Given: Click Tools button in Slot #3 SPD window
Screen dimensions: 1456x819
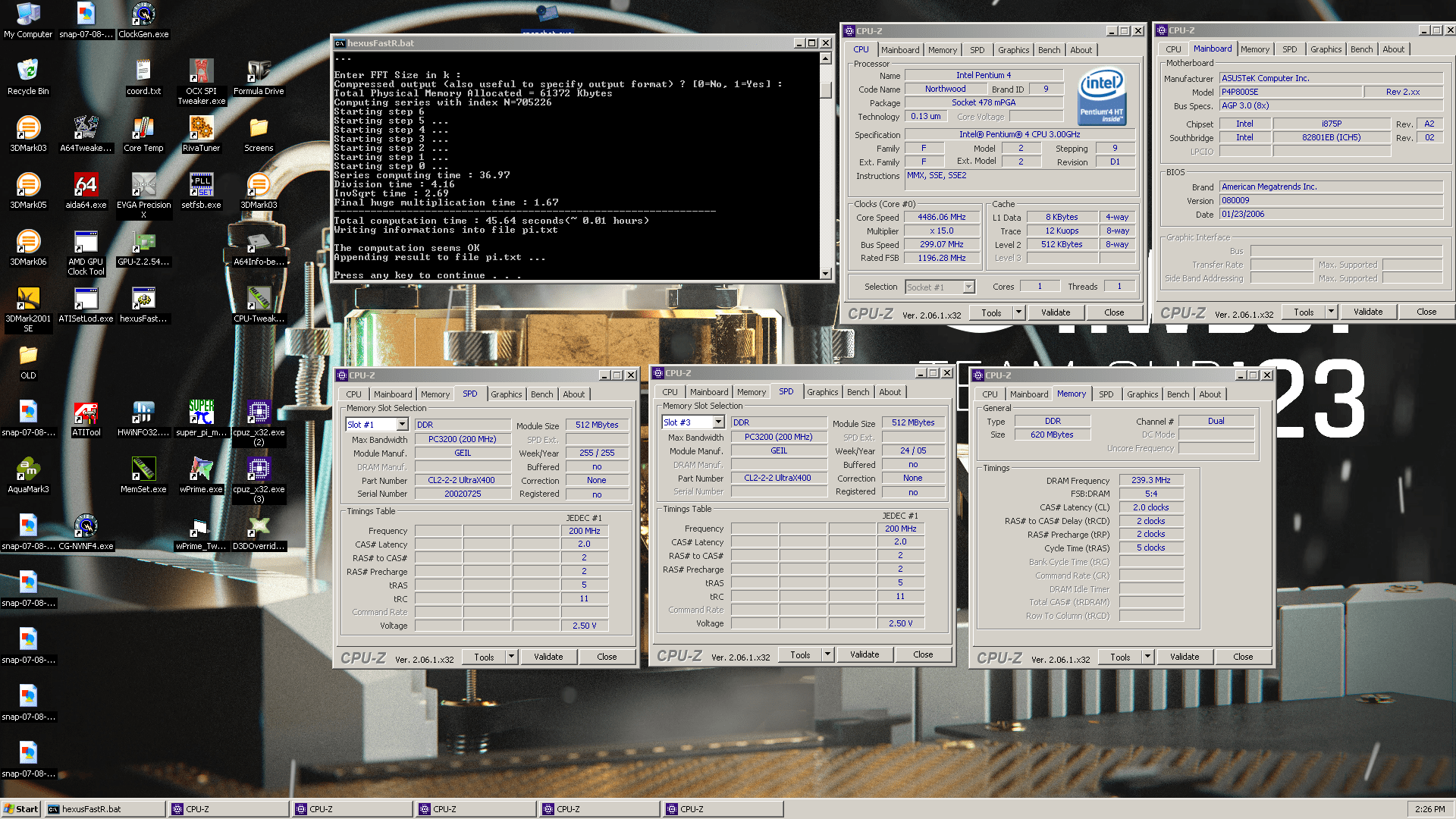Looking at the screenshot, I should pos(800,654).
